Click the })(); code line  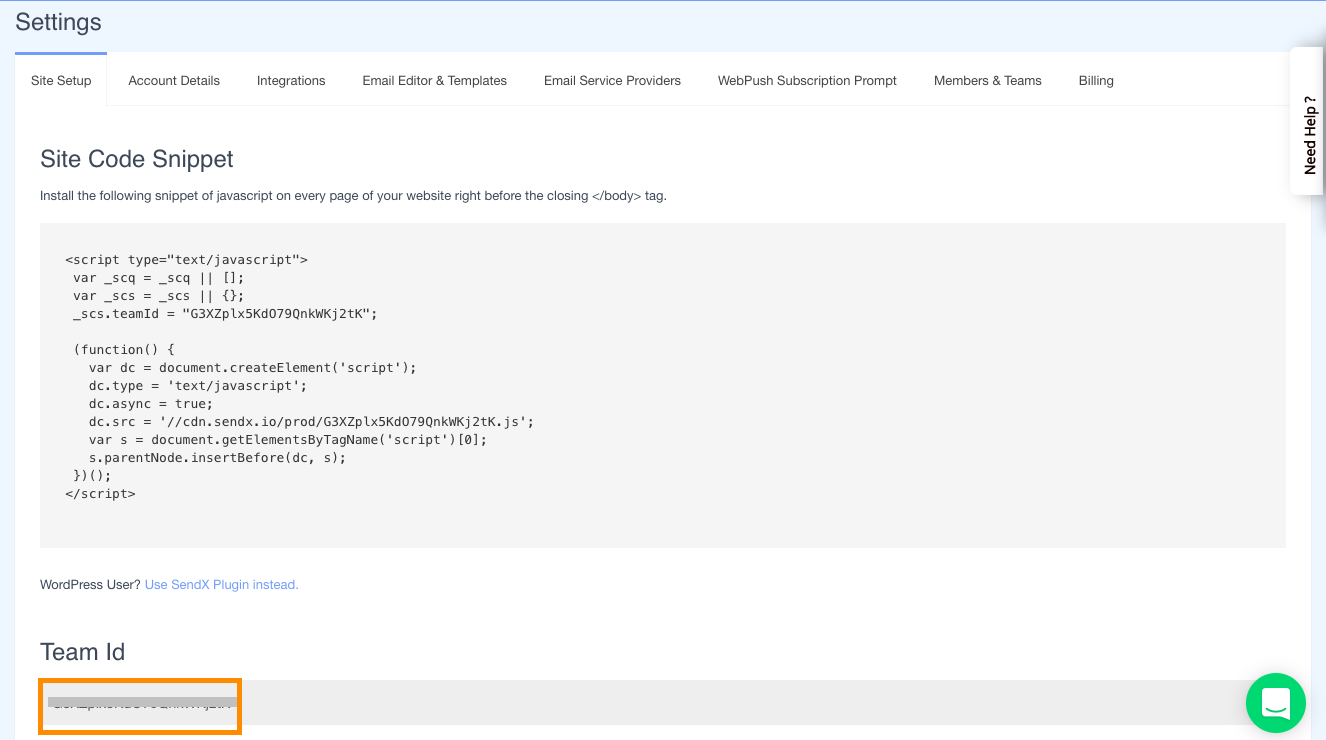pyautogui.click(x=92, y=476)
